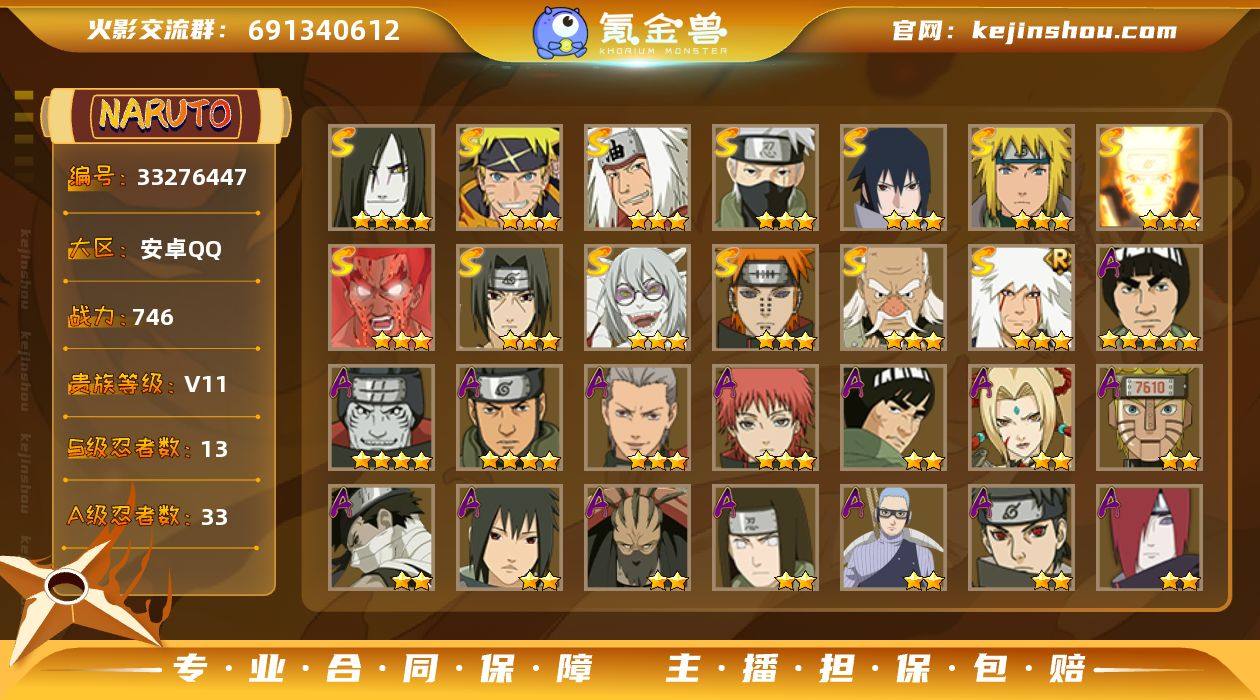Click the S-rank ninja count 13 row

pos(162,449)
